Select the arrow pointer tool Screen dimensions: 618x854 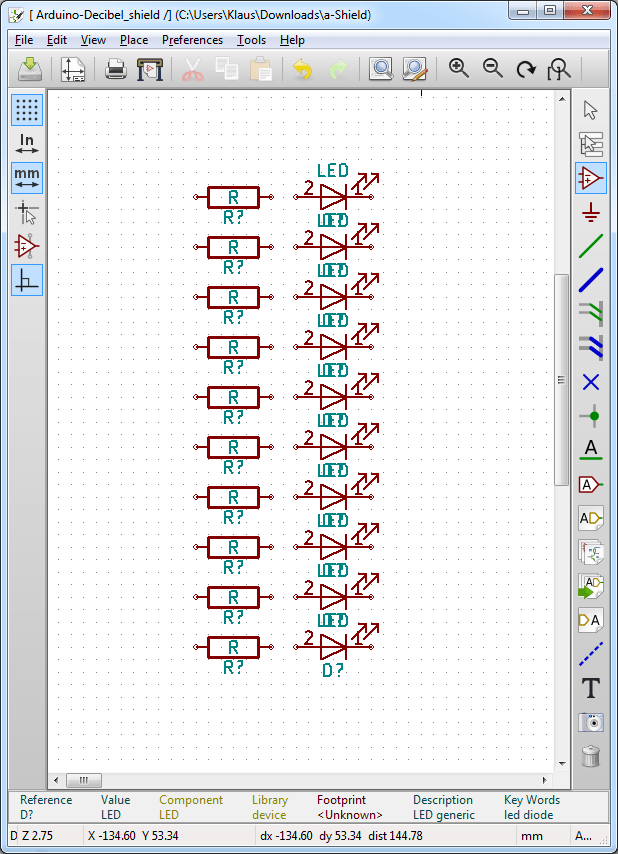[x=591, y=110]
